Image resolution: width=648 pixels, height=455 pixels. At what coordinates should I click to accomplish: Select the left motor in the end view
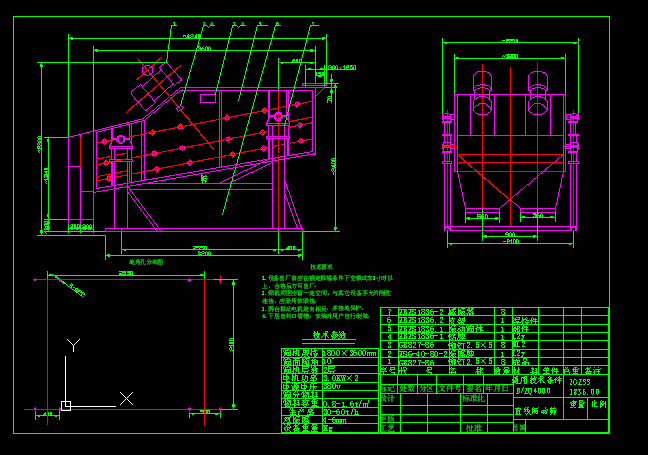click(x=482, y=93)
